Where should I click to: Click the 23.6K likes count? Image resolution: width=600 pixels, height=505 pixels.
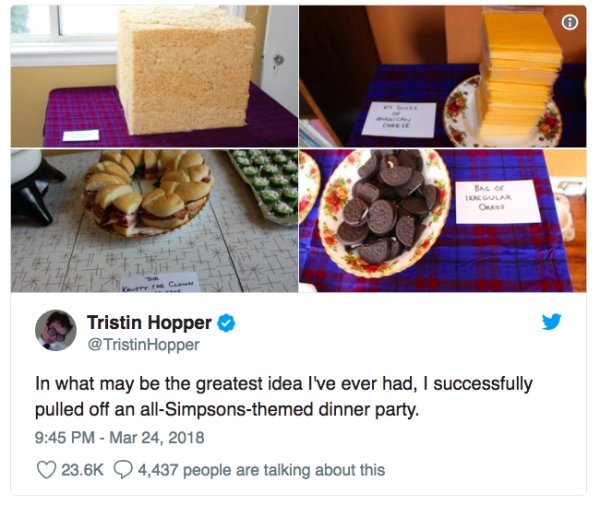click(x=83, y=470)
